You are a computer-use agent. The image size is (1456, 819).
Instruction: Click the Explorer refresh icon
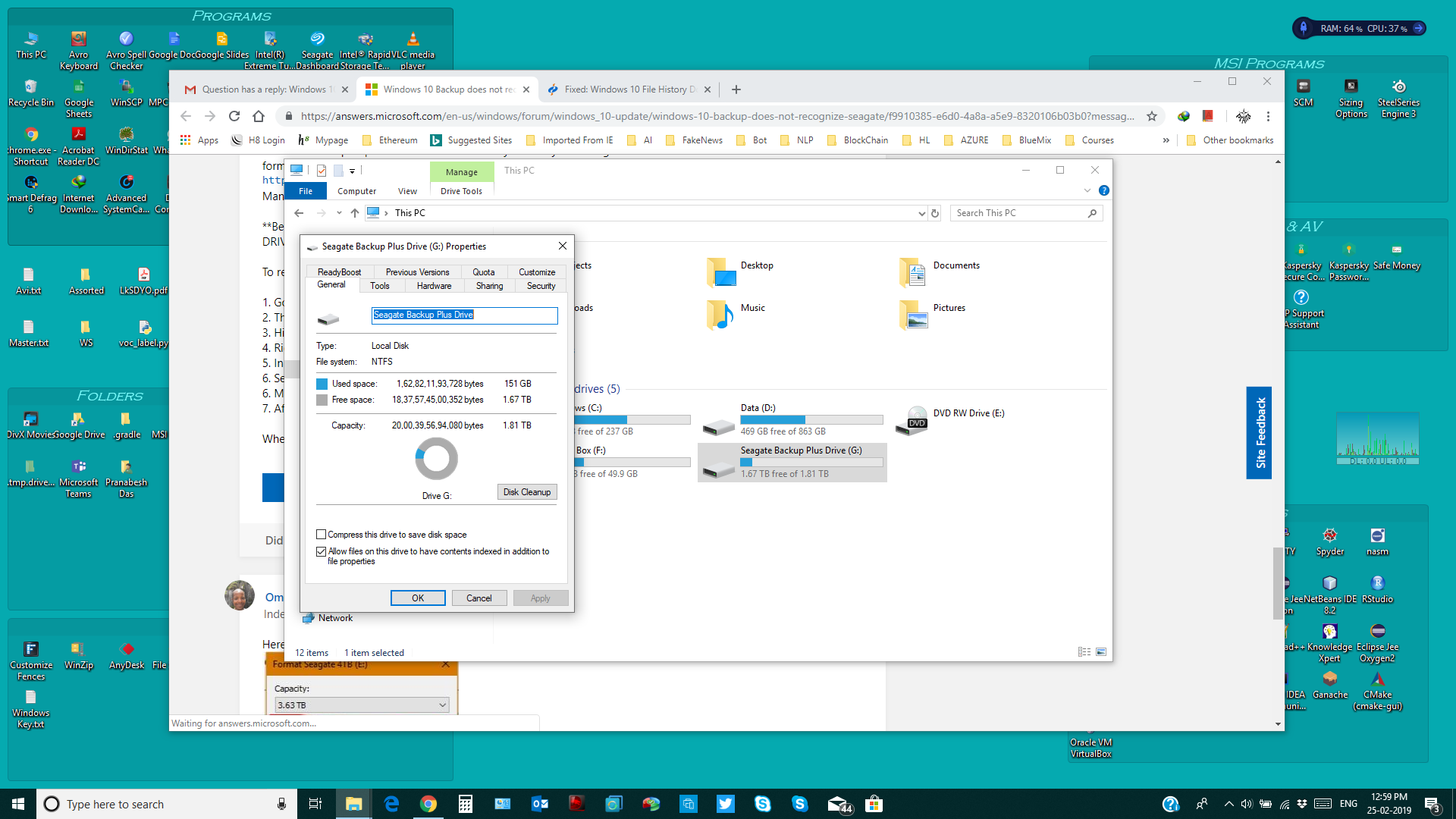coord(935,214)
